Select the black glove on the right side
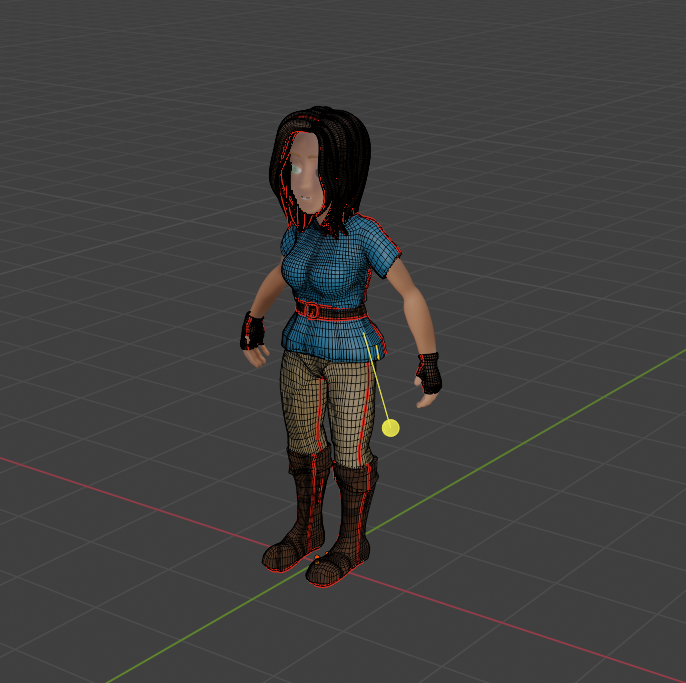 click(x=429, y=371)
